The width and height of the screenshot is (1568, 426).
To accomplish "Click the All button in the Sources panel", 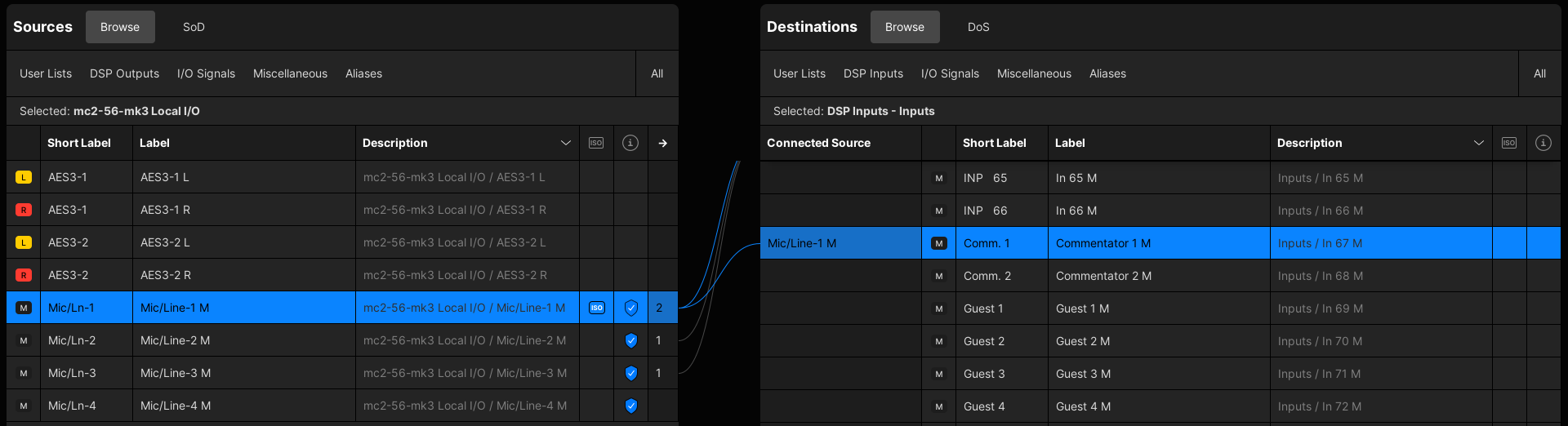I will click(657, 73).
